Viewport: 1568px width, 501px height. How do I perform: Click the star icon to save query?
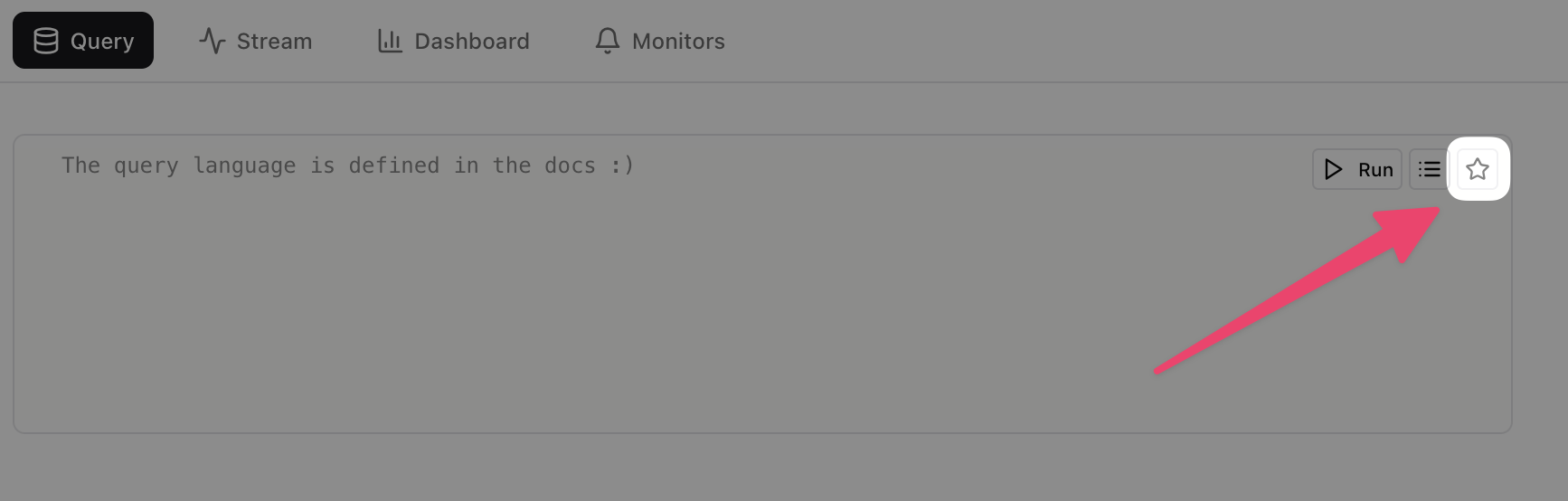click(1478, 169)
